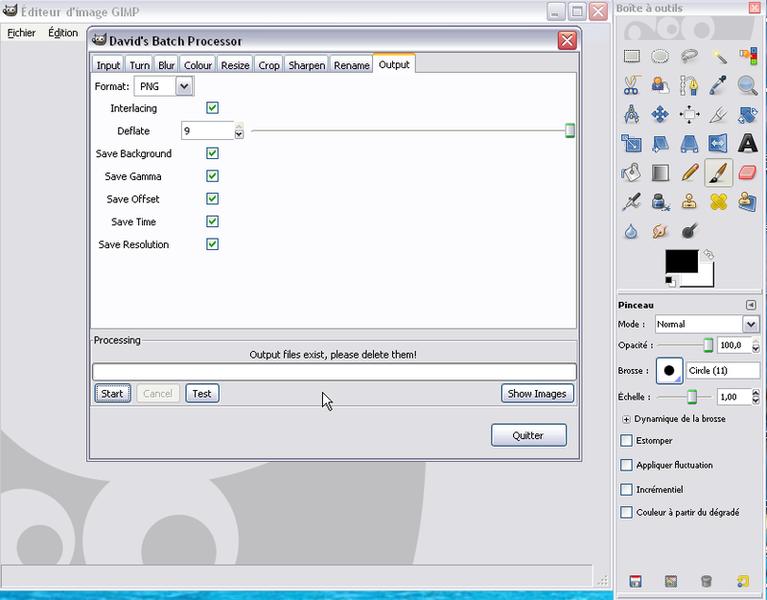Enable the Incrémentiel checkbox
This screenshot has width=767, height=600.
click(626, 489)
